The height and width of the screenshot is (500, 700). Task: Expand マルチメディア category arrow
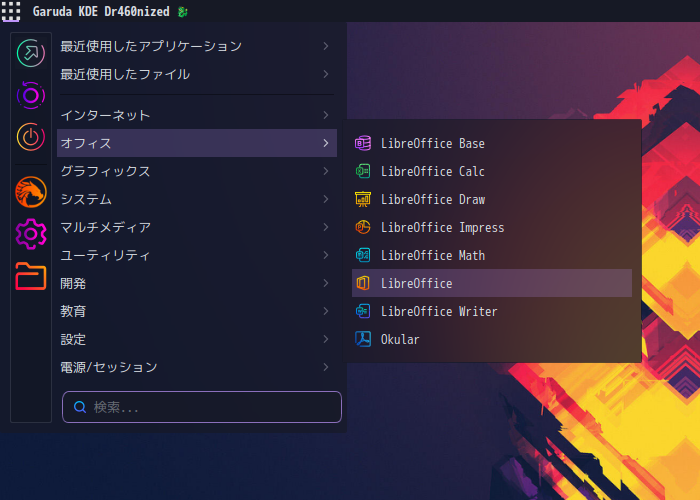pyautogui.click(x=325, y=227)
